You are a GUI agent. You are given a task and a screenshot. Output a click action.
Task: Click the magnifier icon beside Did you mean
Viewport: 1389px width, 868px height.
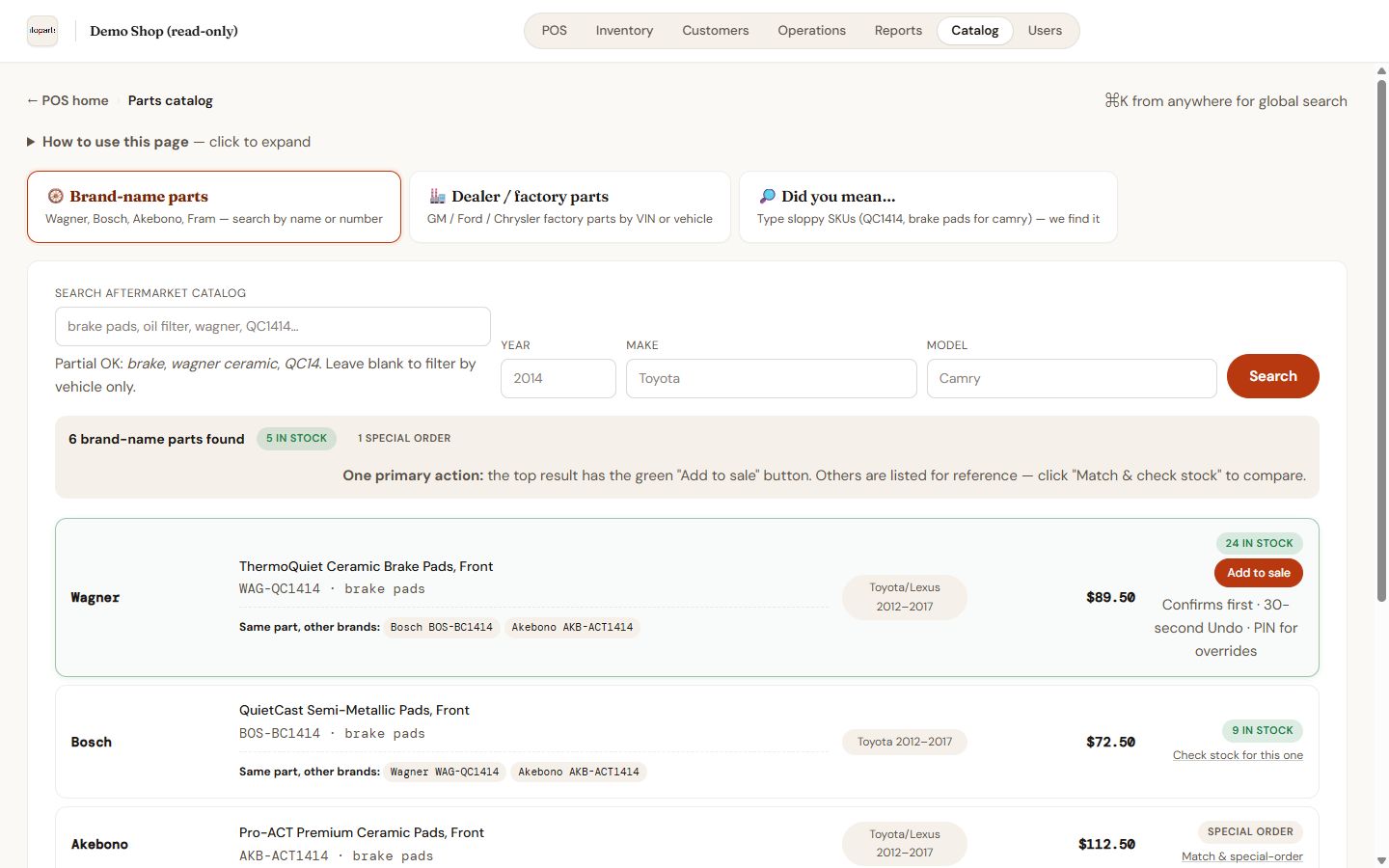coord(767,196)
